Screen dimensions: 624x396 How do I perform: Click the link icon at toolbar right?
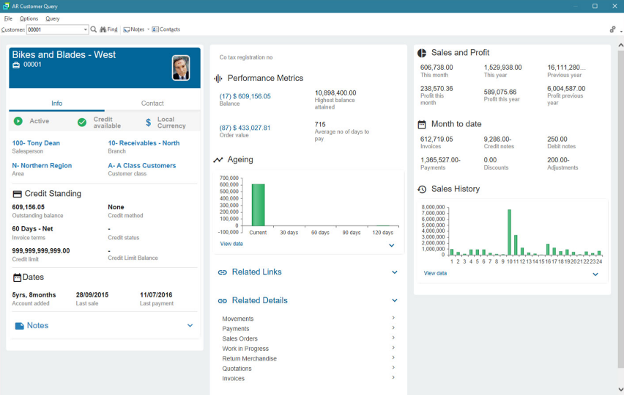[612, 29]
